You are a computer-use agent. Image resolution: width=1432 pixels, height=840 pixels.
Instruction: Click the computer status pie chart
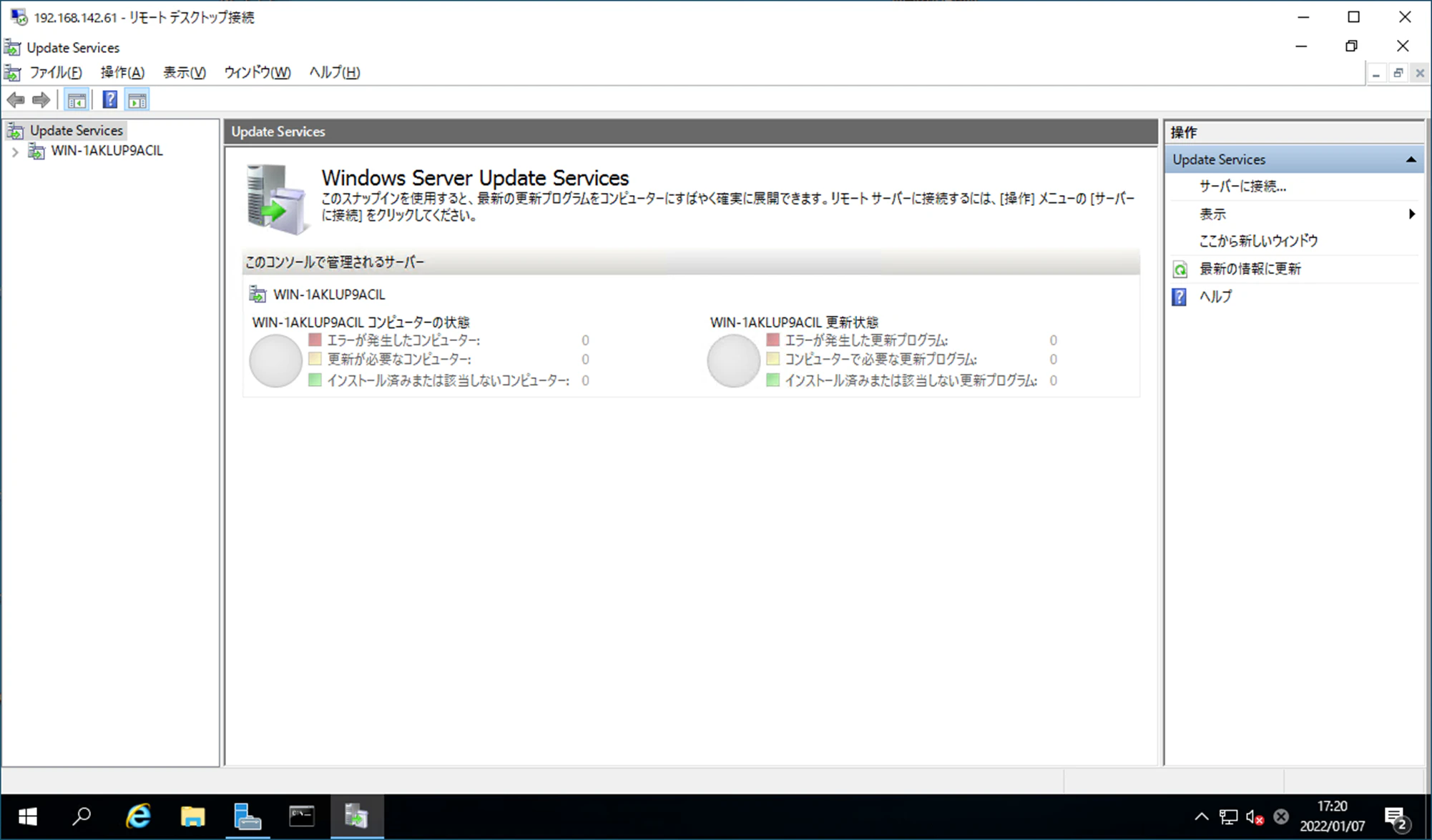coord(275,360)
